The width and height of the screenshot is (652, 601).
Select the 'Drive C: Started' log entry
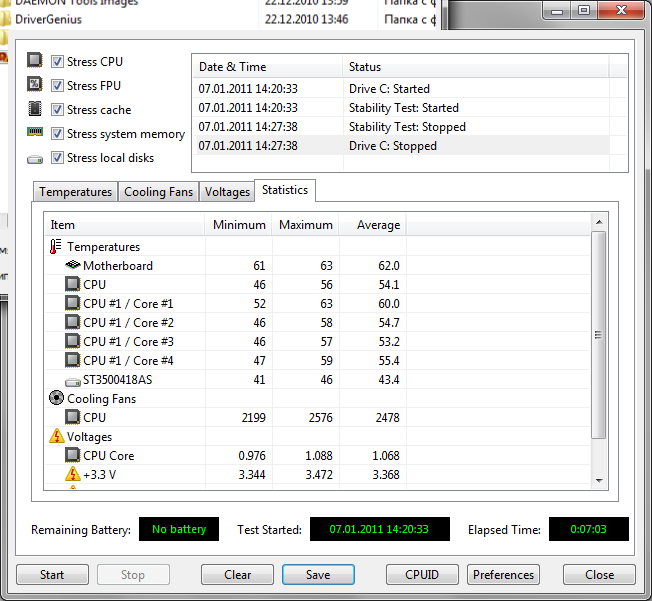click(x=401, y=89)
